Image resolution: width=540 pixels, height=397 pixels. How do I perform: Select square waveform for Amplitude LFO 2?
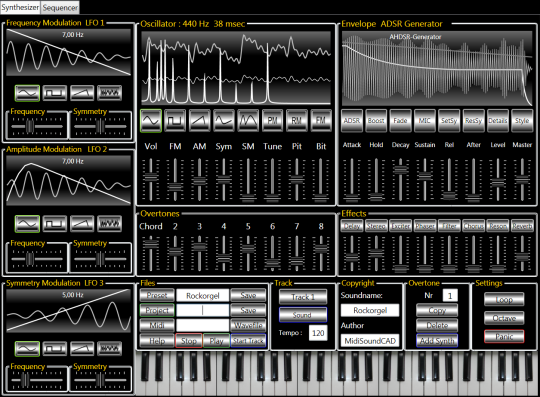tap(55, 224)
